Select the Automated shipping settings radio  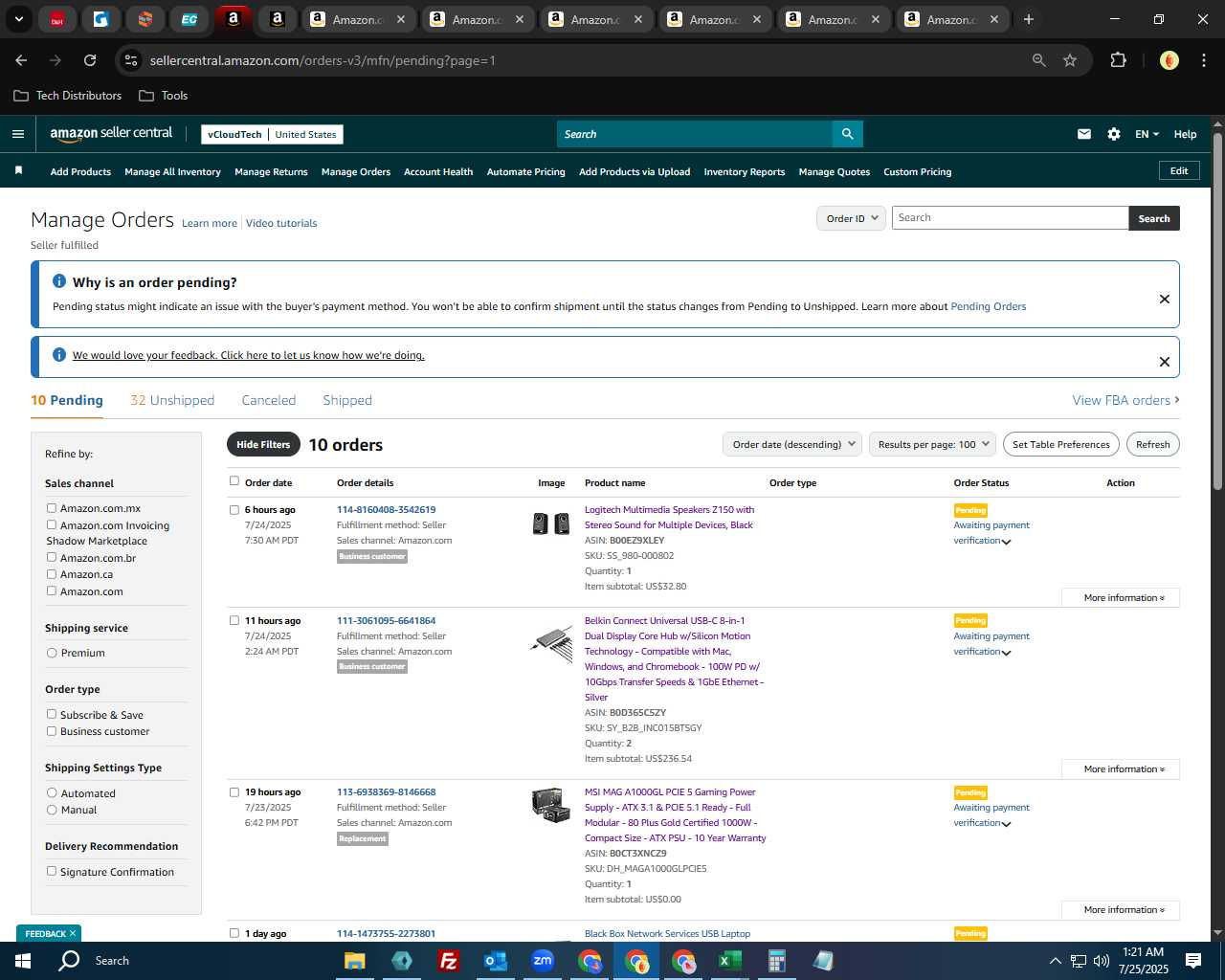(x=52, y=792)
